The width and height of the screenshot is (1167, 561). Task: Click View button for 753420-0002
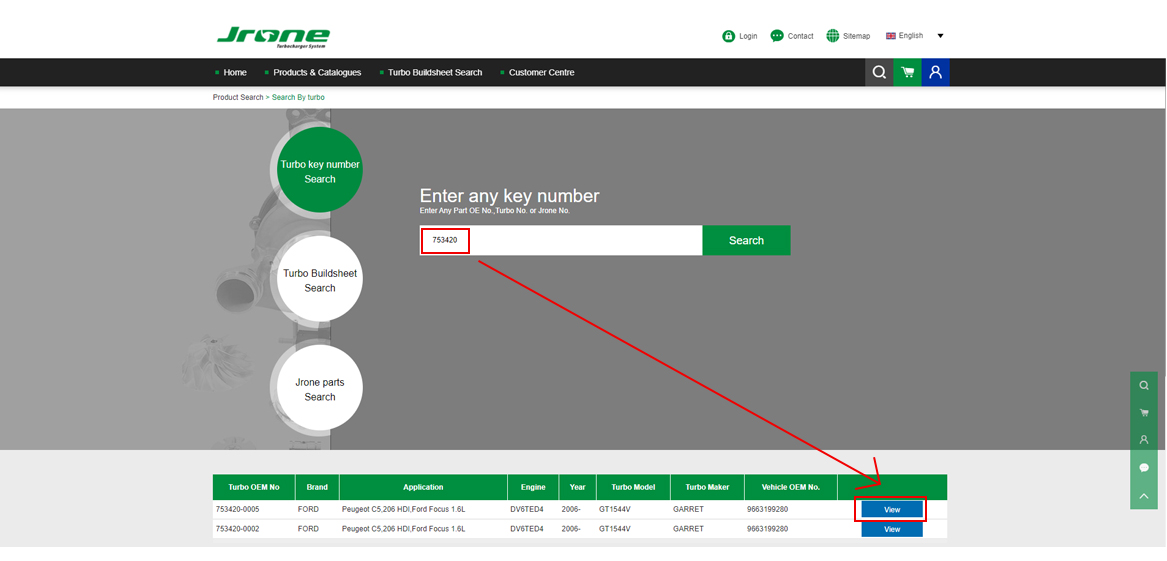(892, 529)
